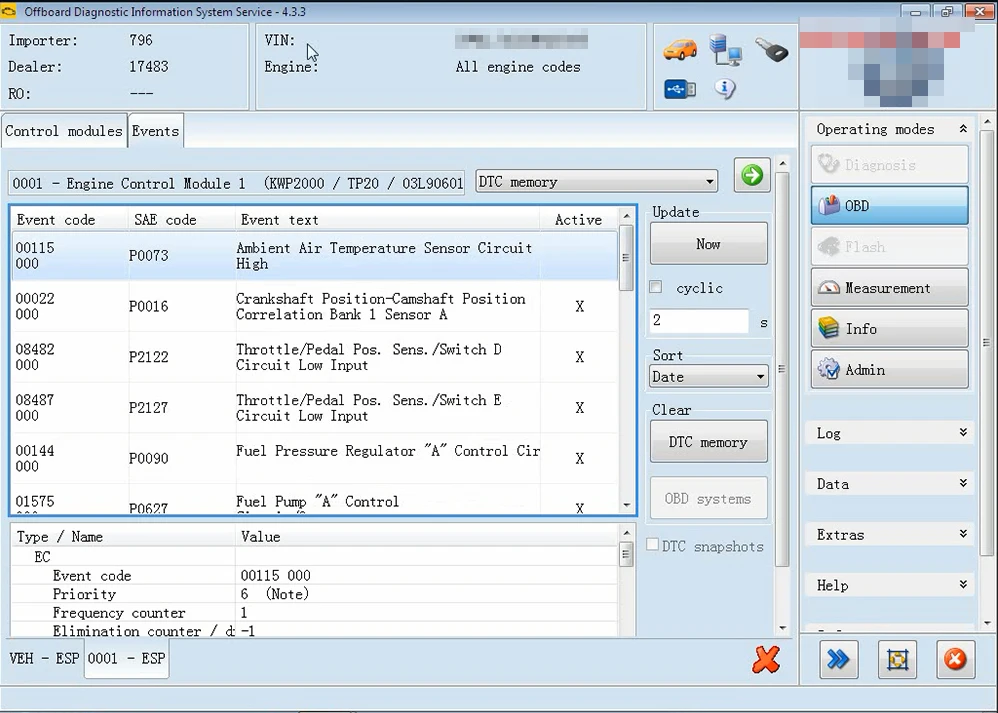Click the network computers connection icon

point(726,50)
